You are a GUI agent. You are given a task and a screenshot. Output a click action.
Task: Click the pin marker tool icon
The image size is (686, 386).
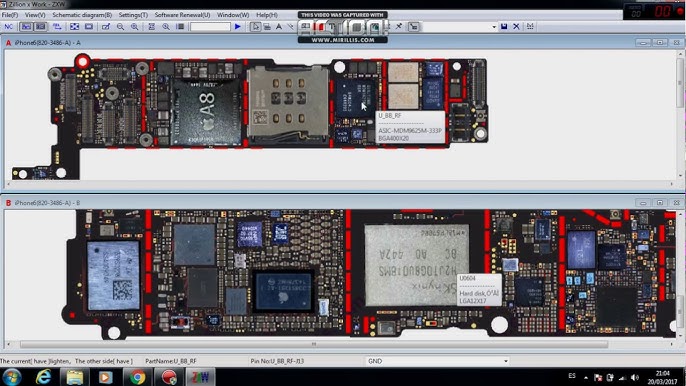click(399, 27)
